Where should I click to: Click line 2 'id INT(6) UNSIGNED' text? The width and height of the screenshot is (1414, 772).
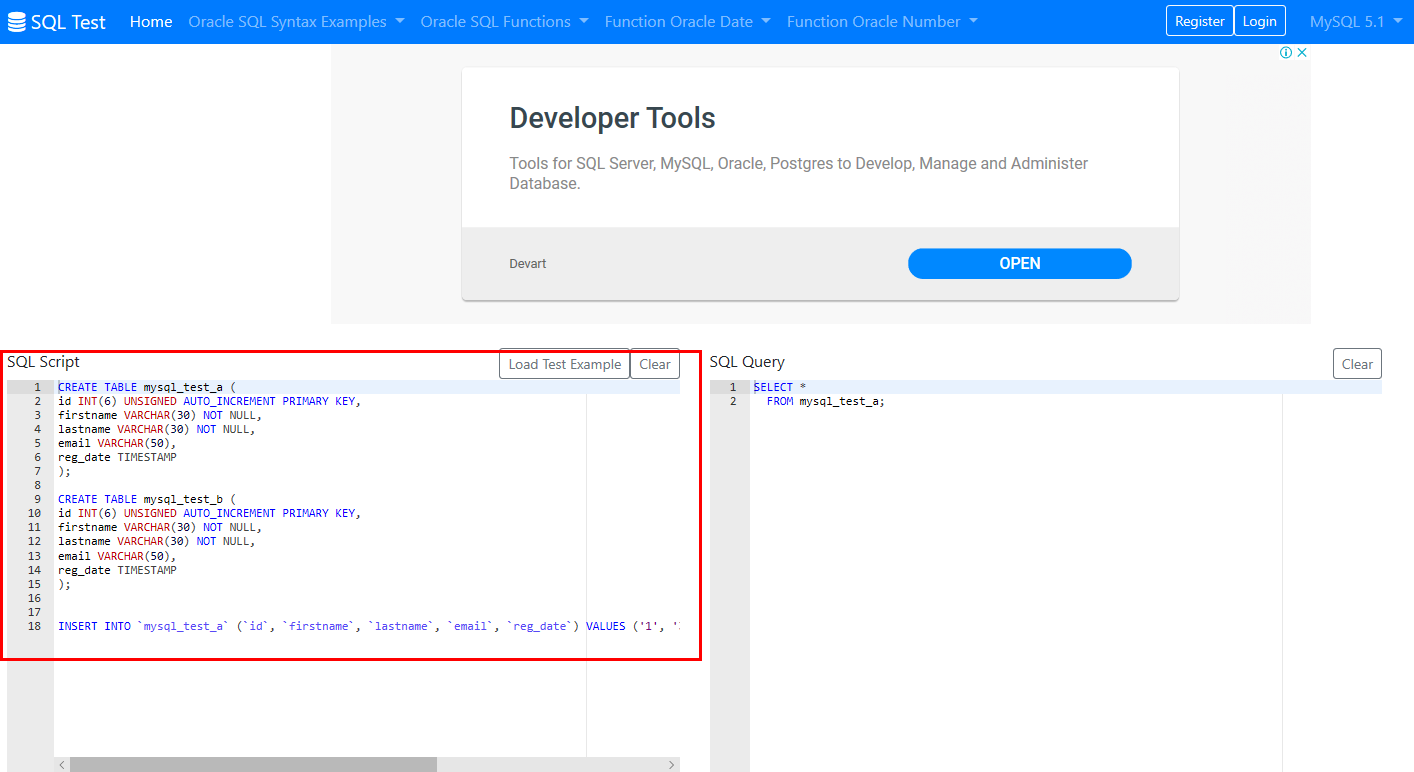pyautogui.click(x=117, y=401)
